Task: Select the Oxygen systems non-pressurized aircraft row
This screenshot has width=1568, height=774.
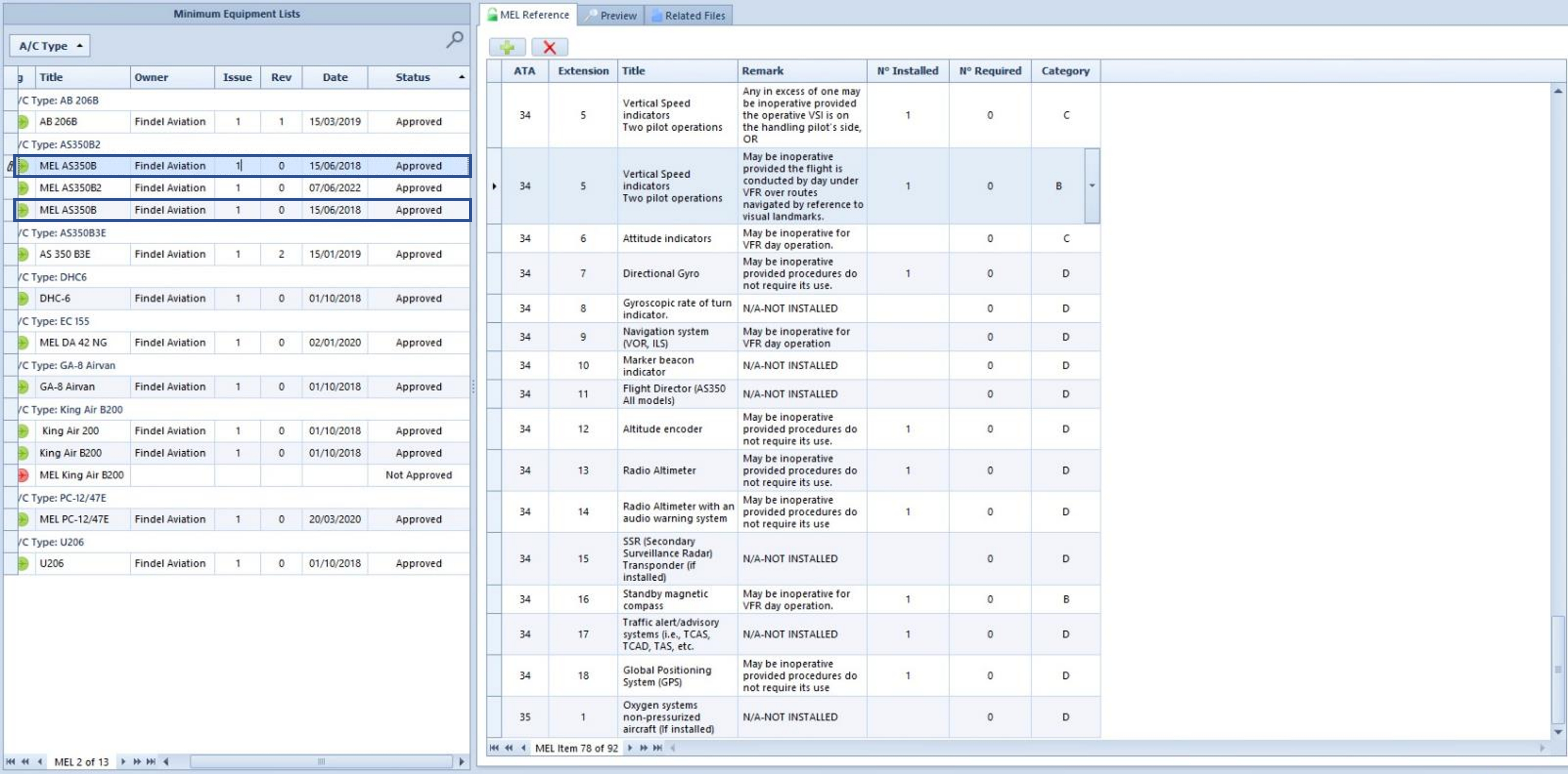Action: coord(794,717)
